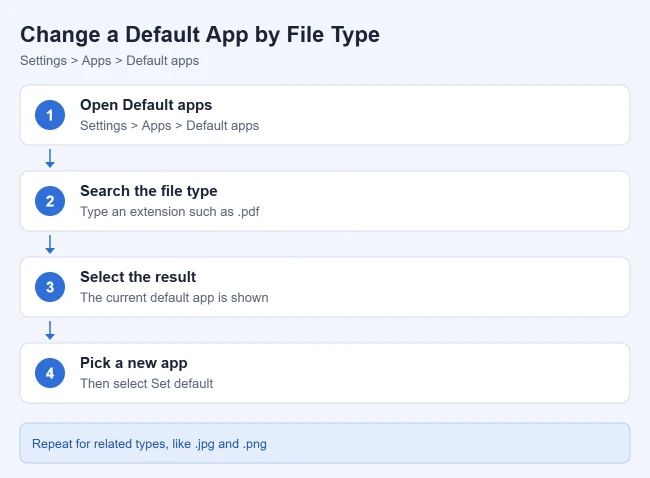Click 'Then select Set default' text
Viewport: 650px width, 478px height.
click(146, 383)
